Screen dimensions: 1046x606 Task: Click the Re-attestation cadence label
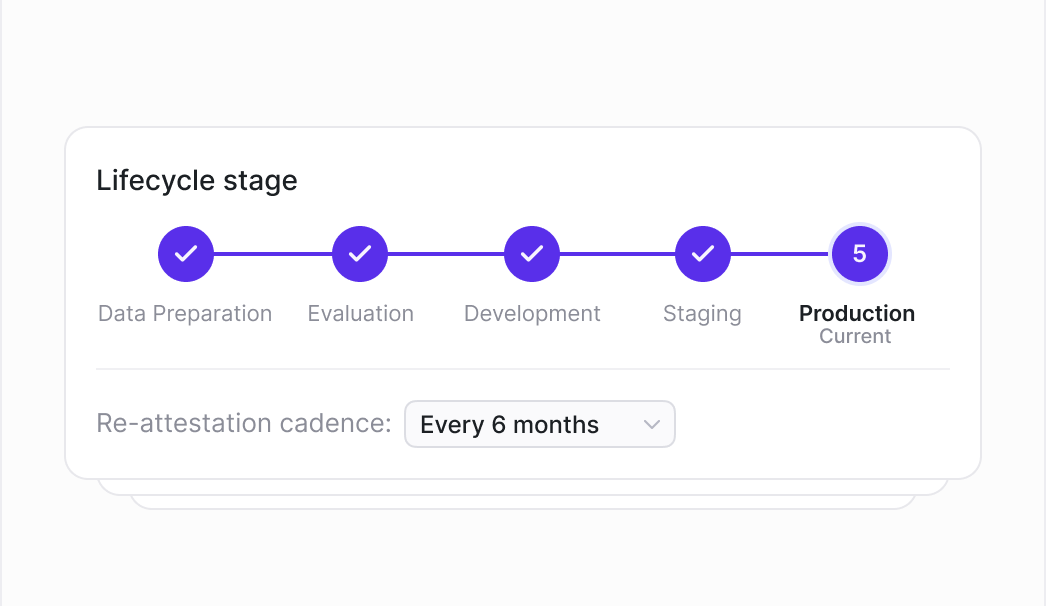(243, 423)
